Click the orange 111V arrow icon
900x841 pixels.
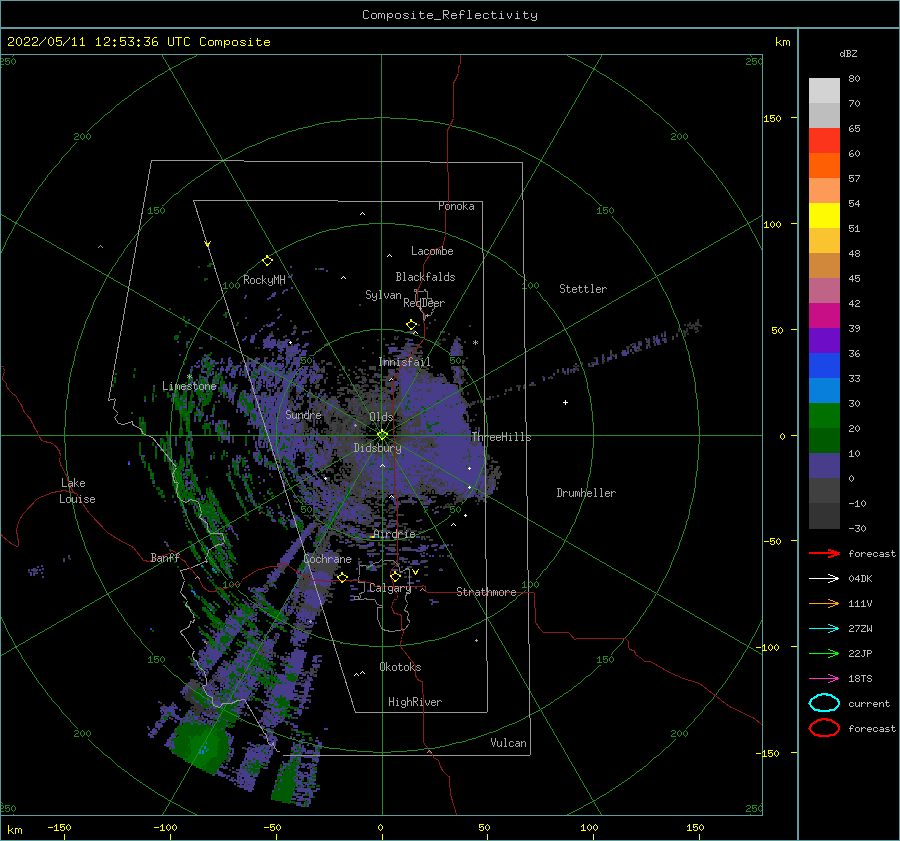(824, 603)
